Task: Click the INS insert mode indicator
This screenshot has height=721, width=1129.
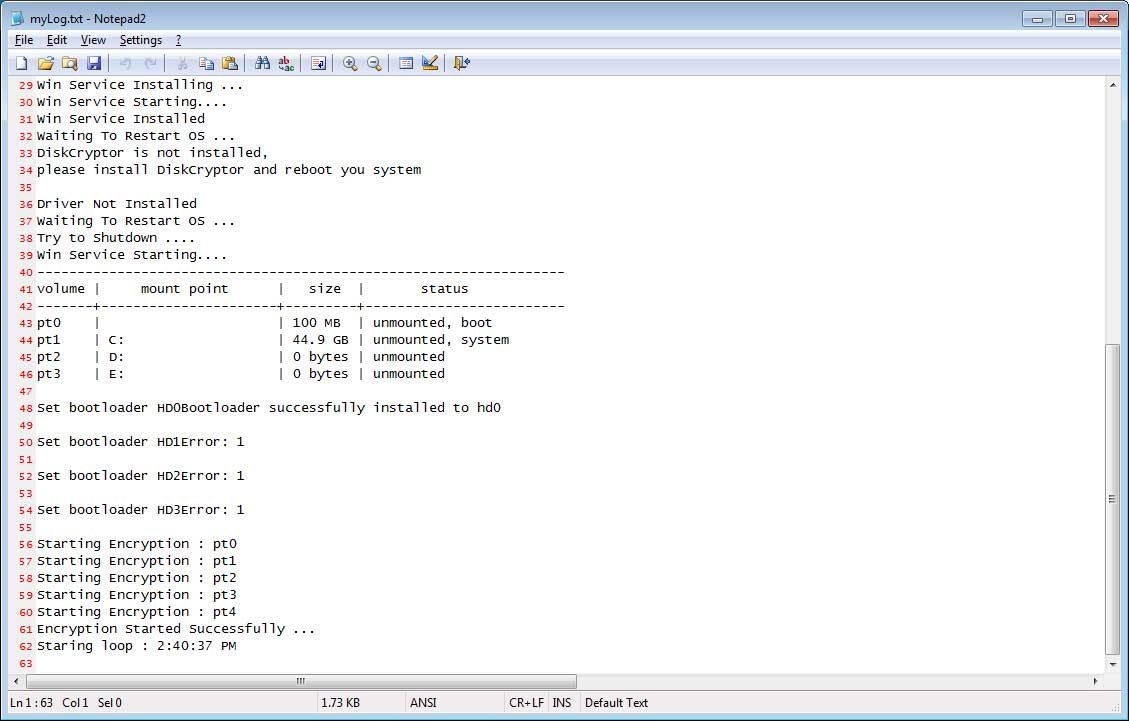Action: (562, 703)
